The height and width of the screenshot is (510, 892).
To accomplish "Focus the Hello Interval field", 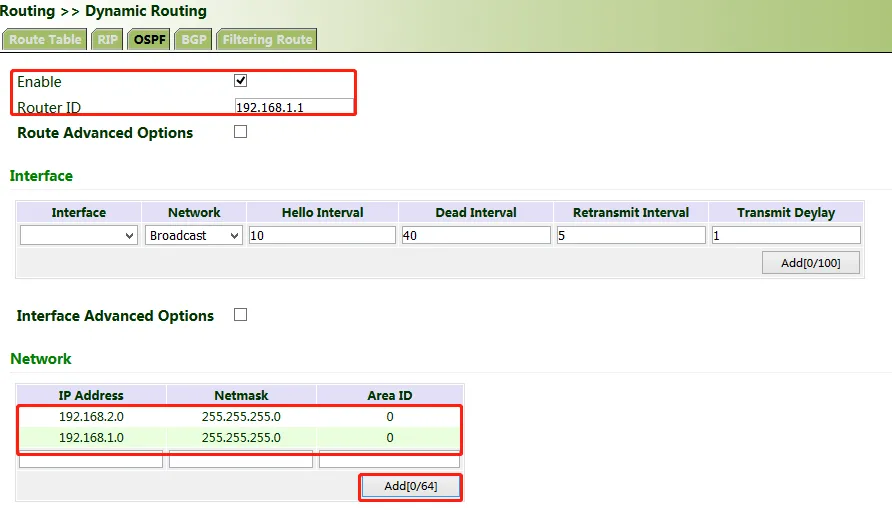I will 322,235.
